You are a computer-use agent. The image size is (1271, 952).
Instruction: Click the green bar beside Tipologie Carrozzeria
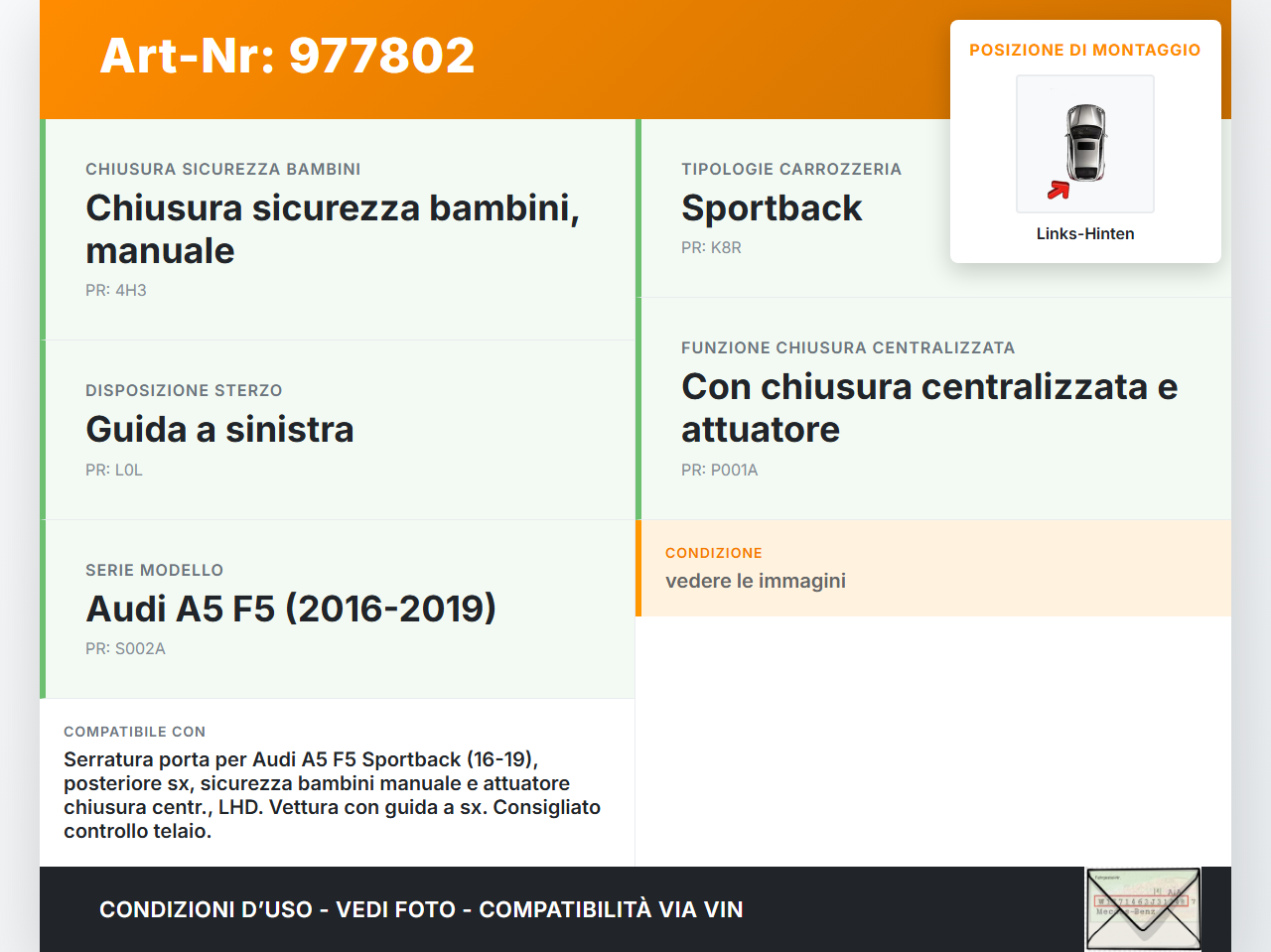coord(638,206)
